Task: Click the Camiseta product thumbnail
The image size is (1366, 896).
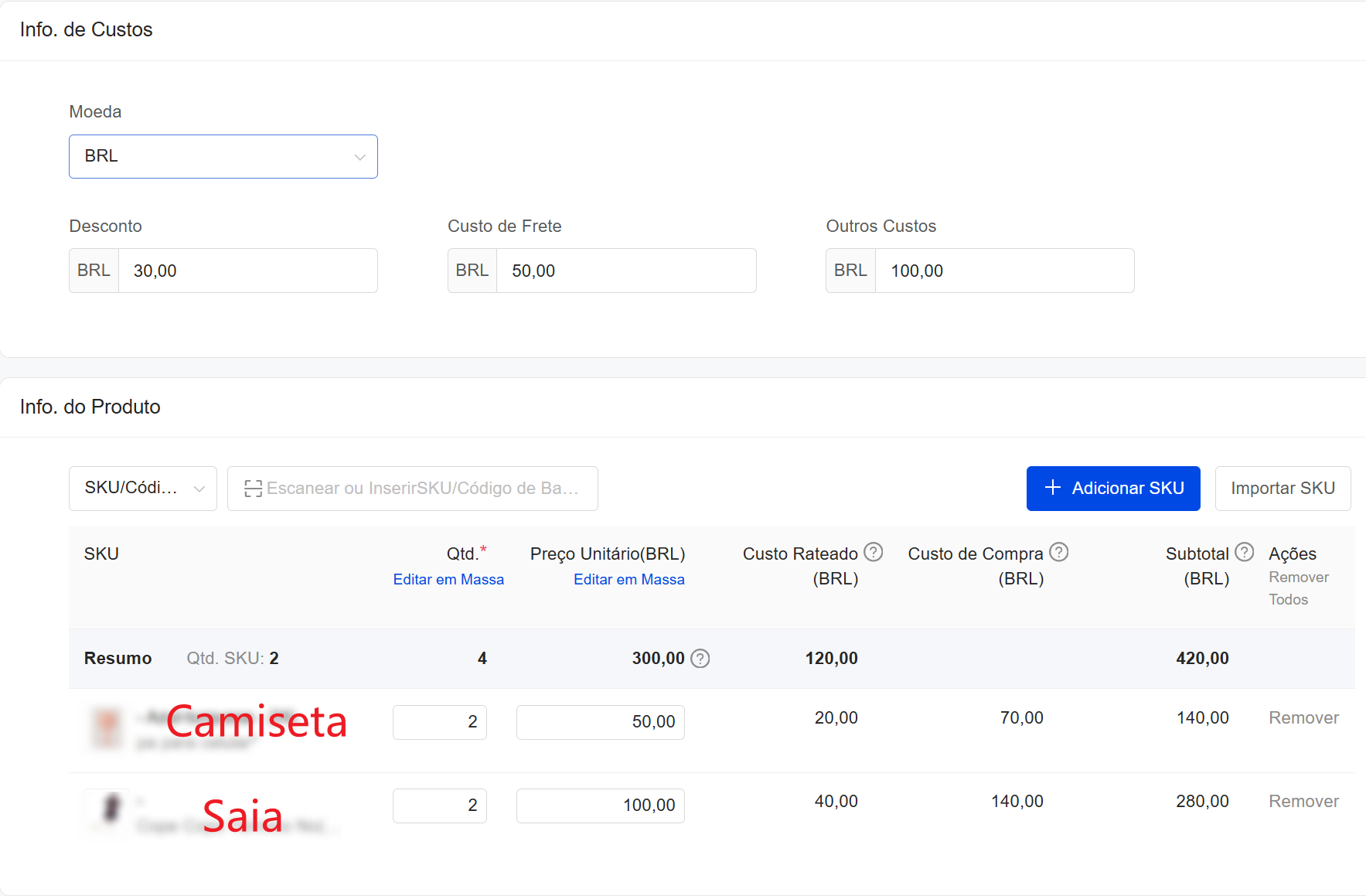Action: 107,728
